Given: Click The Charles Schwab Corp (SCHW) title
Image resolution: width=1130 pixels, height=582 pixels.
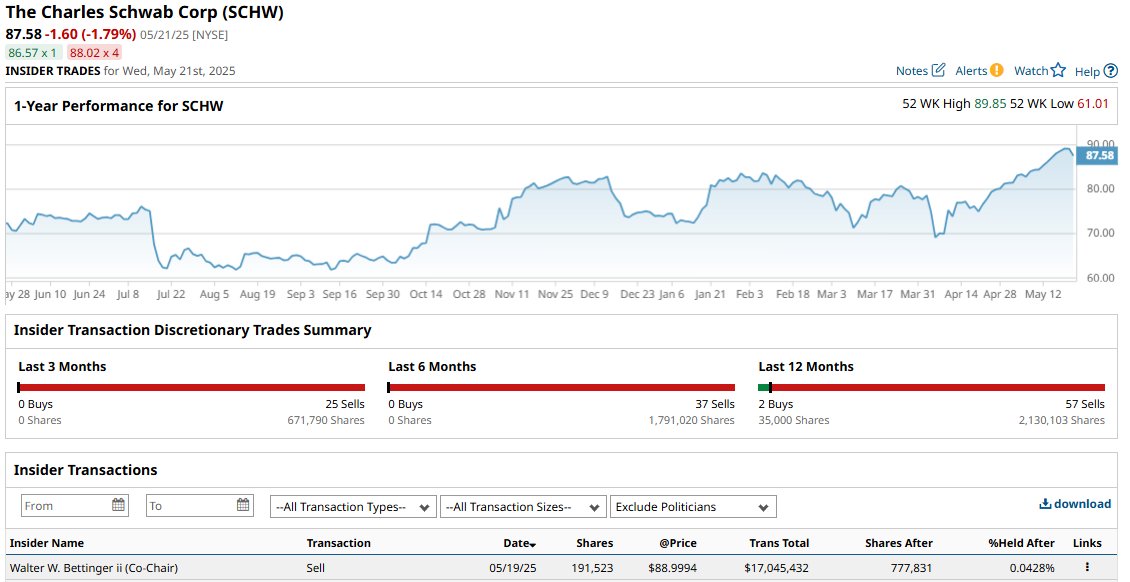Looking at the screenshot, I should tap(145, 12).
